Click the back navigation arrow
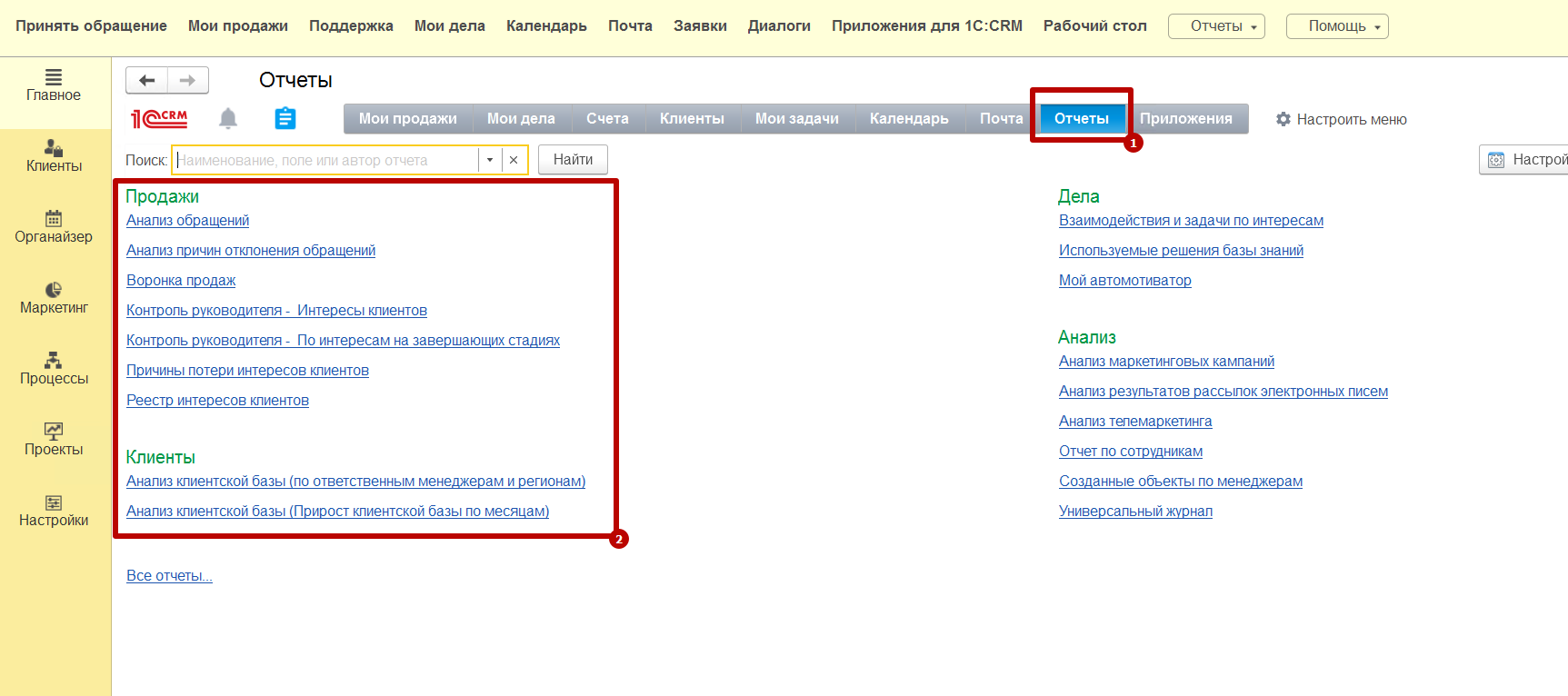Viewport: 1568px width, 696px height. [147, 80]
